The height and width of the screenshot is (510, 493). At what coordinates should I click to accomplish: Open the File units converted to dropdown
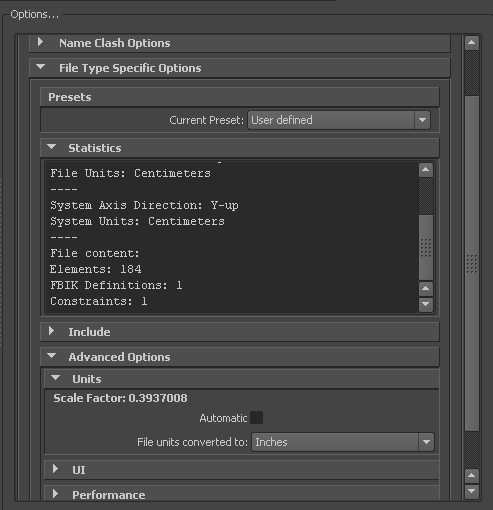pyautogui.click(x=343, y=442)
